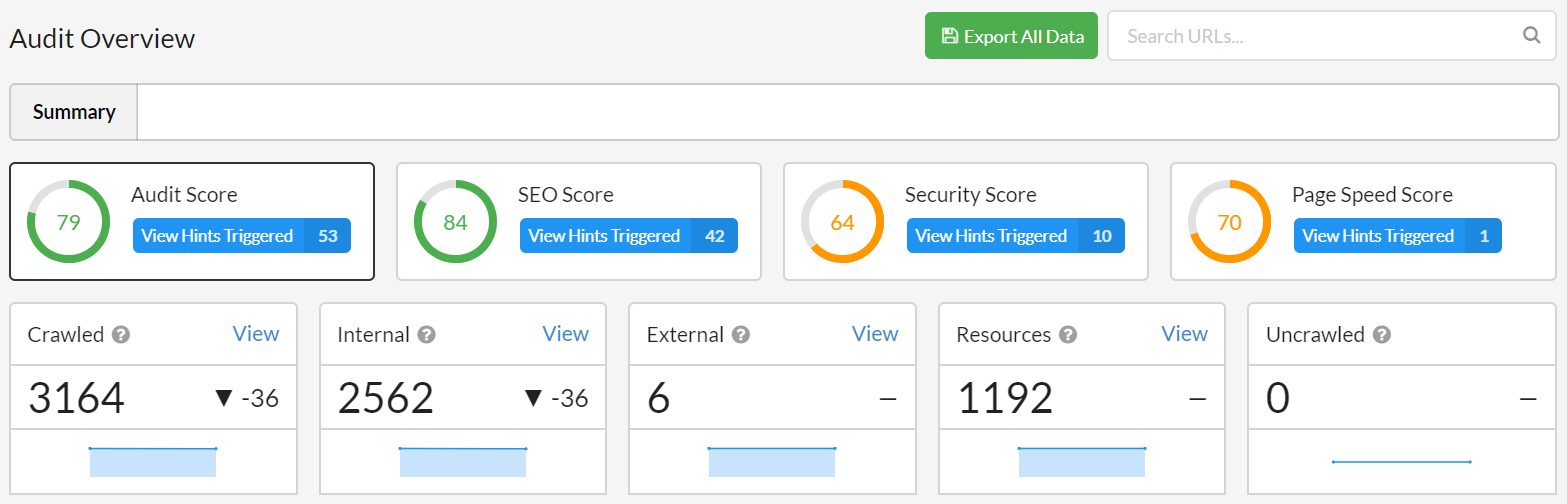Click the Security Score donut gauge
The image size is (1567, 504).
(842, 222)
